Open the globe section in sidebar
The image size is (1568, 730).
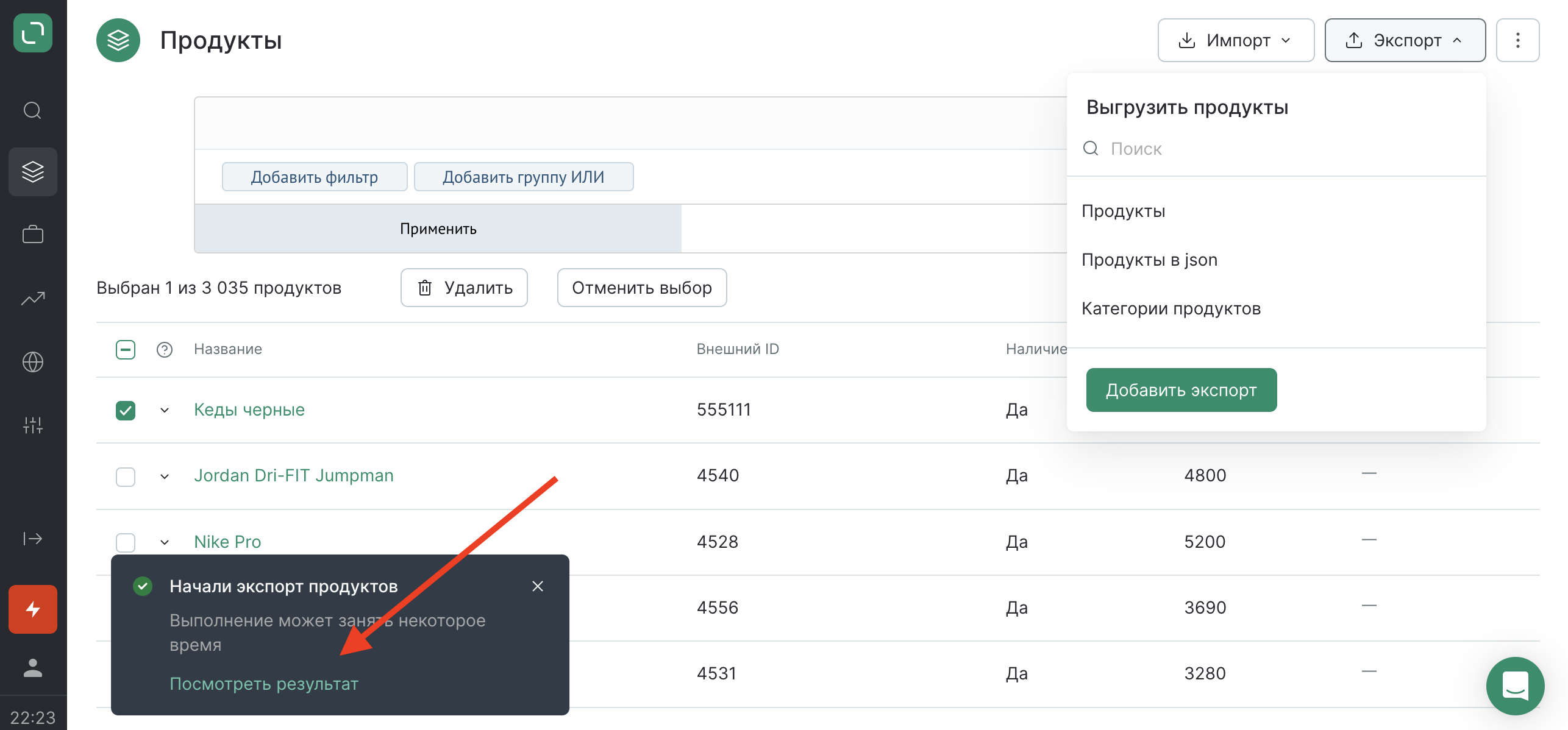pos(33,362)
